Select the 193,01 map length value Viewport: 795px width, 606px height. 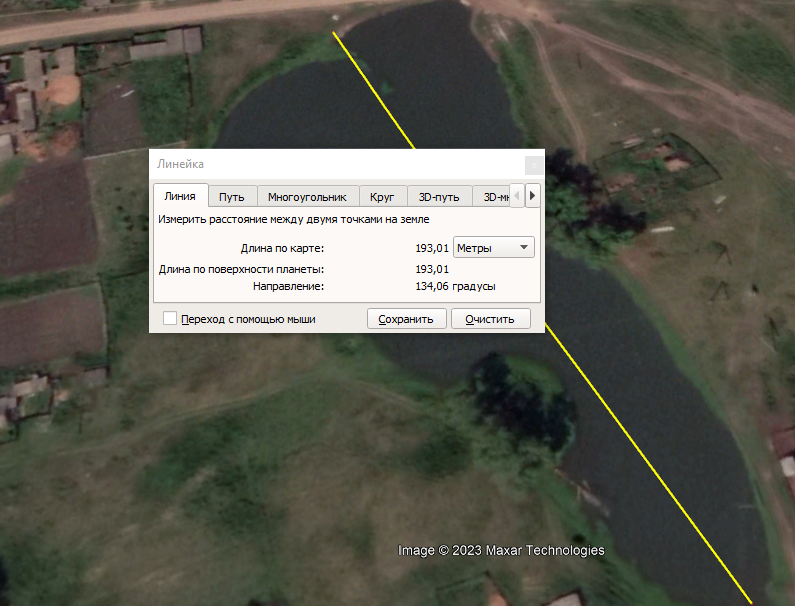click(432, 248)
